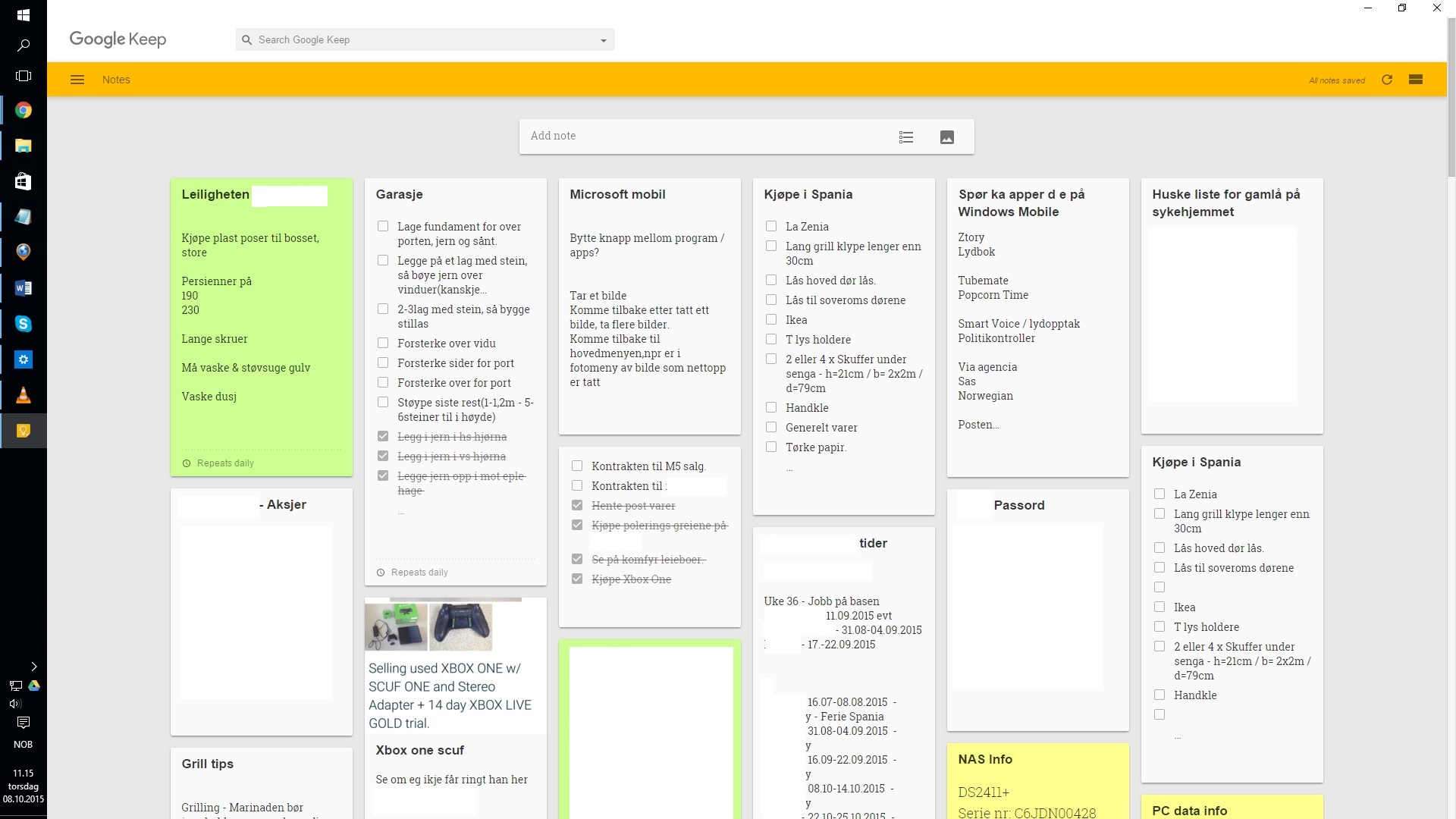The width and height of the screenshot is (1456, 819).
Task: Open the Microsoft mobil note
Action: click(650, 306)
